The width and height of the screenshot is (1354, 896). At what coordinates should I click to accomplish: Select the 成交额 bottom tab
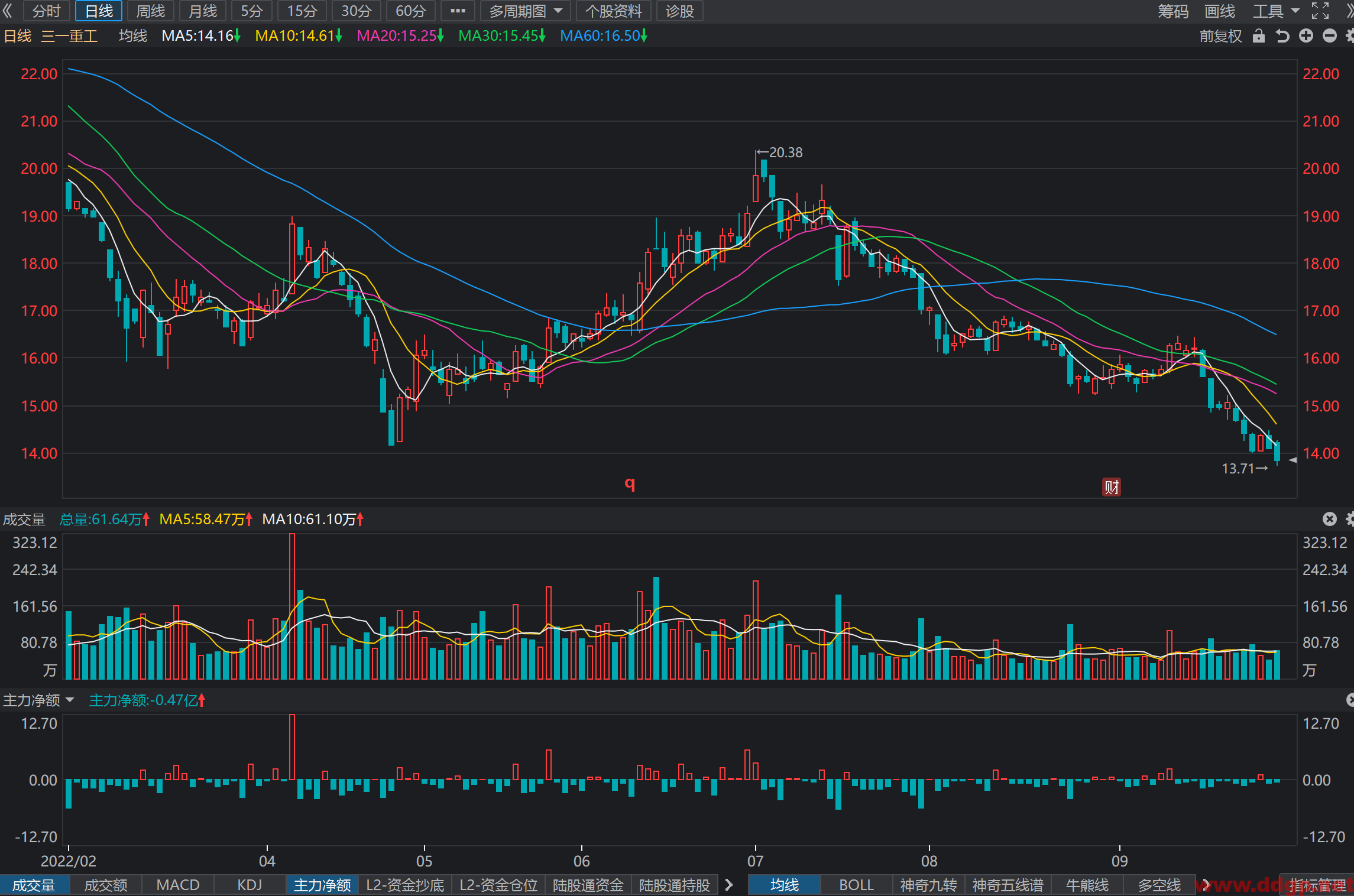click(106, 885)
